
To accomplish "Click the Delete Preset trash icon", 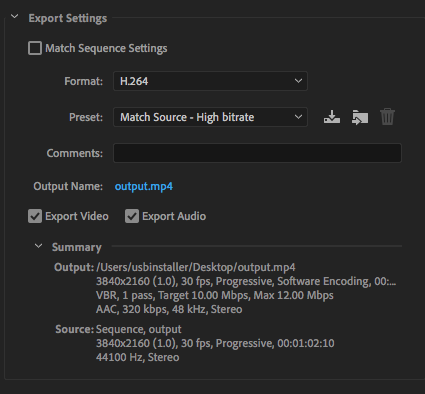I will [x=387, y=117].
